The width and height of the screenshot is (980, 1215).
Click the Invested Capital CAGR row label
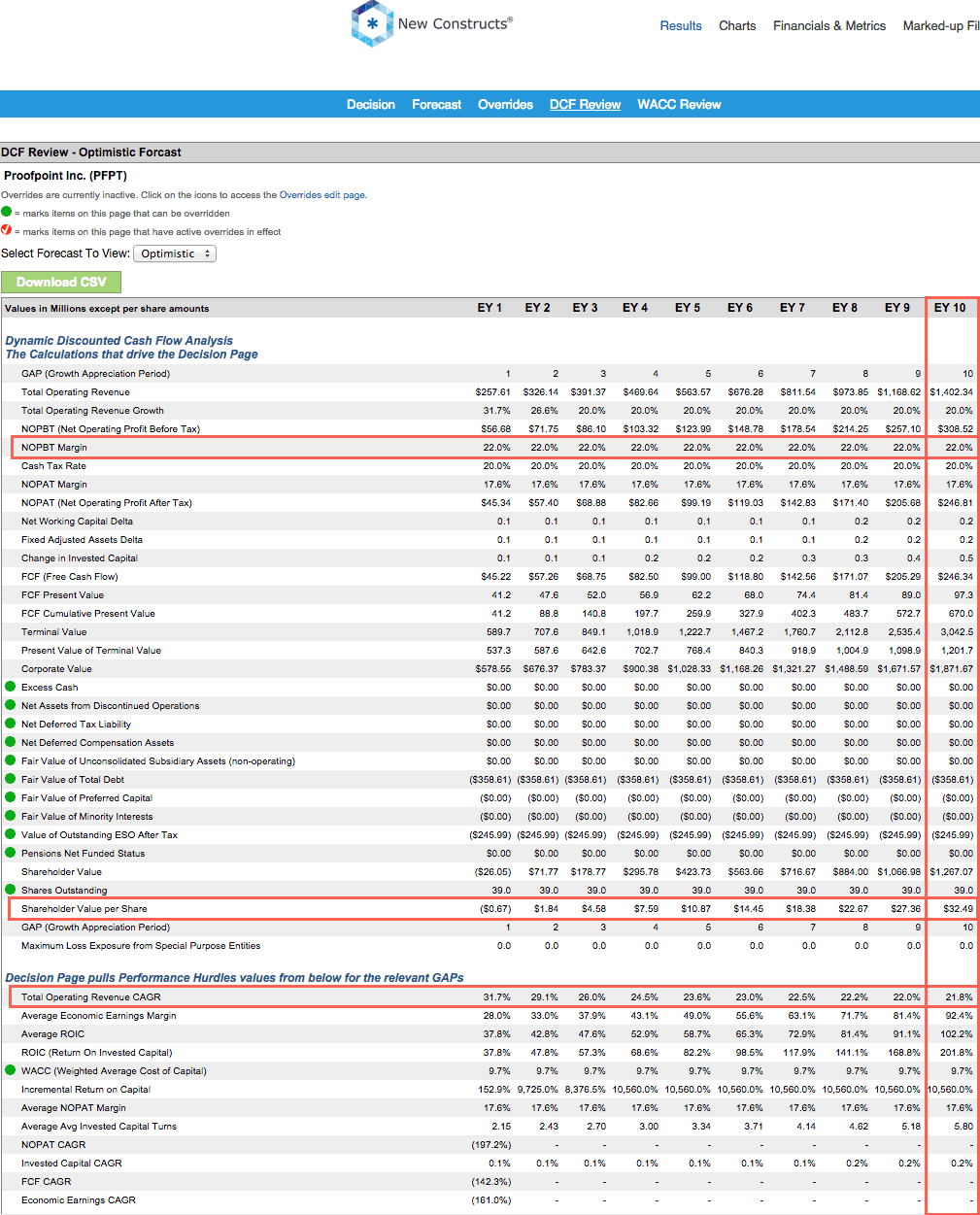(x=72, y=1164)
